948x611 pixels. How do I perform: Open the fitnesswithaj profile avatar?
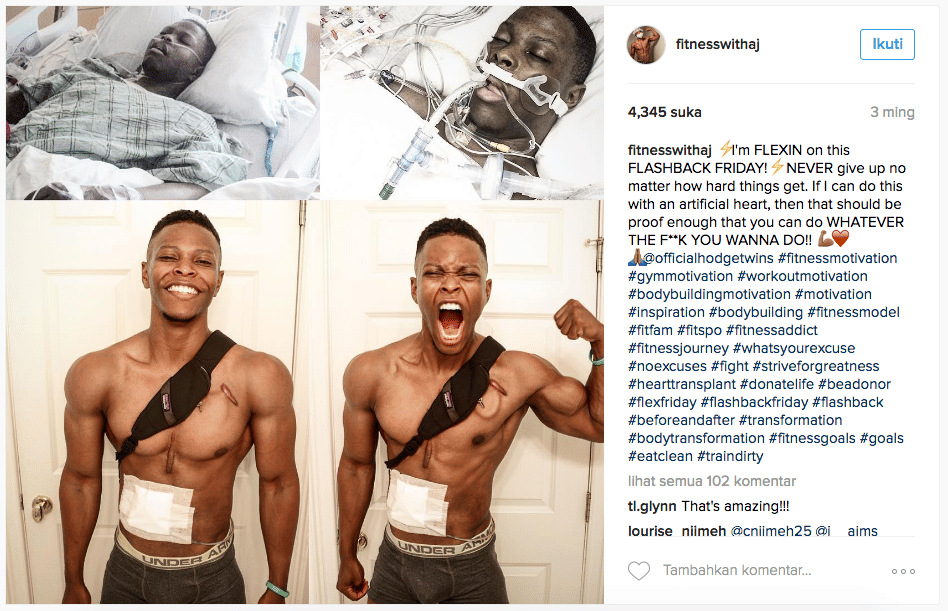point(646,45)
